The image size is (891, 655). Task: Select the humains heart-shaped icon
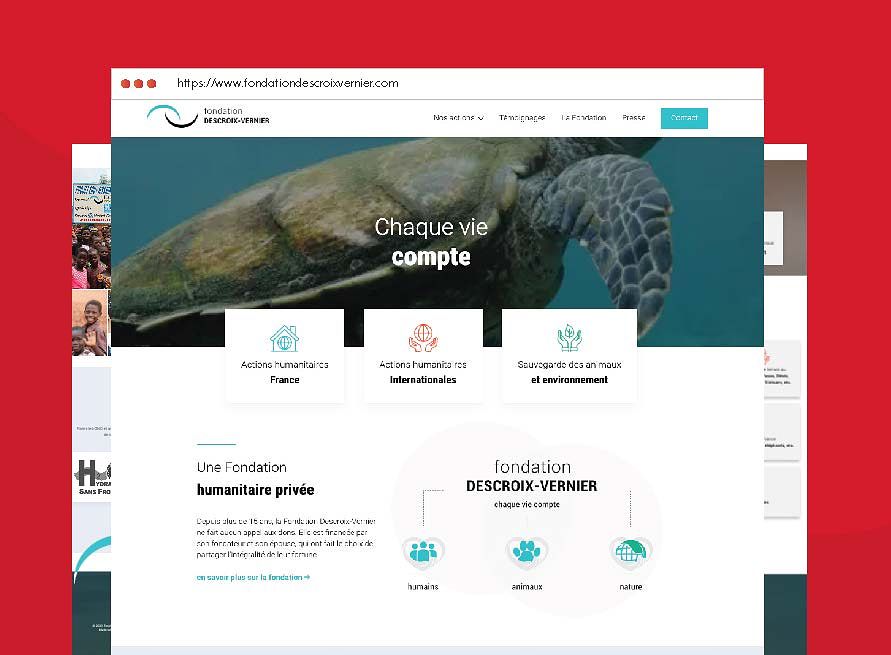point(423,551)
